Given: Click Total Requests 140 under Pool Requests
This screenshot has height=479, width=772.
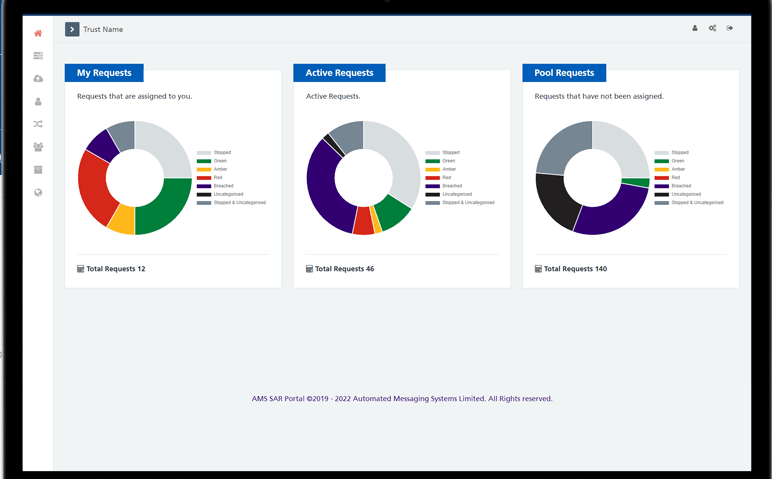Looking at the screenshot, I should tap(571, 269).
